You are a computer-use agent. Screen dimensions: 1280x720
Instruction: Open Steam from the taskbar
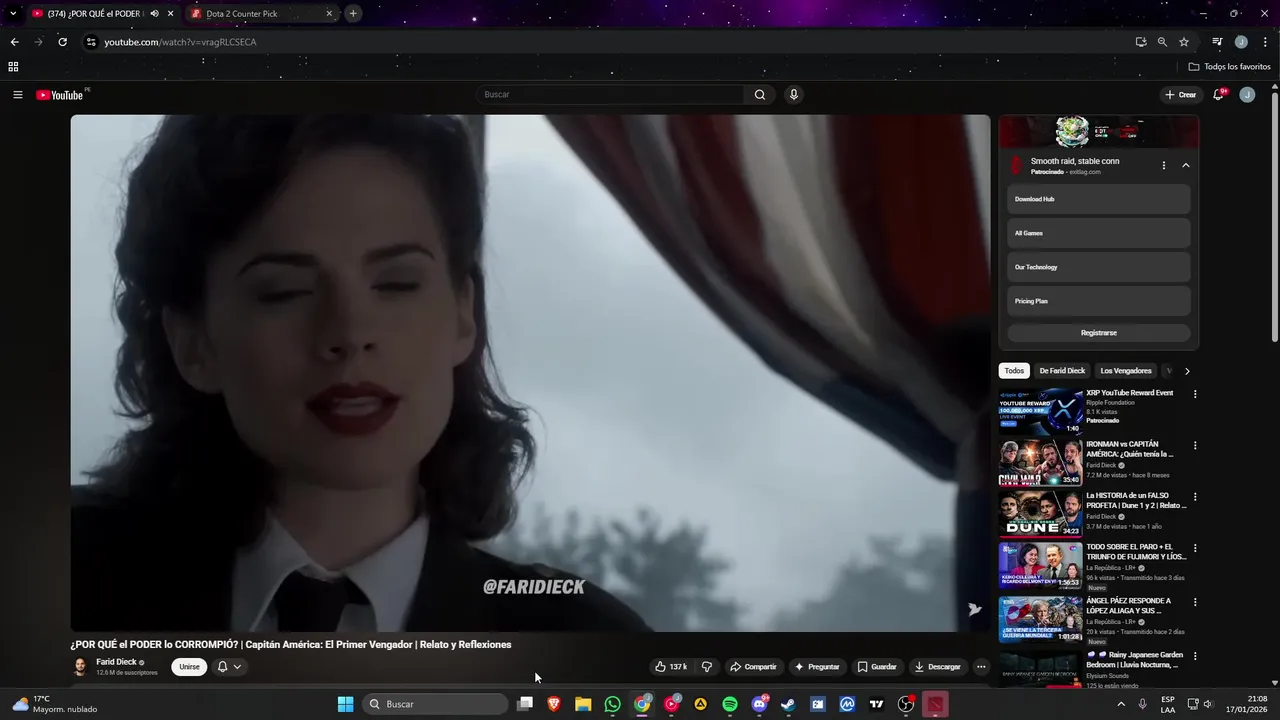tap(788, 704)
